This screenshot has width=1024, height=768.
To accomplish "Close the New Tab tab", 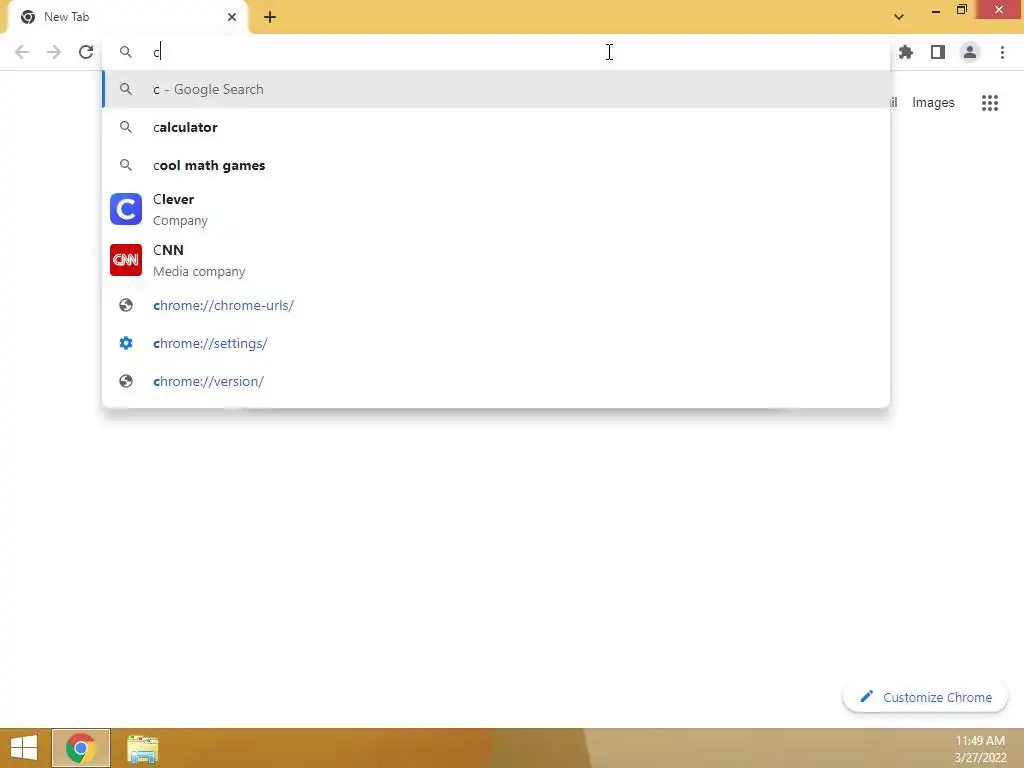I will click(232, 17).
